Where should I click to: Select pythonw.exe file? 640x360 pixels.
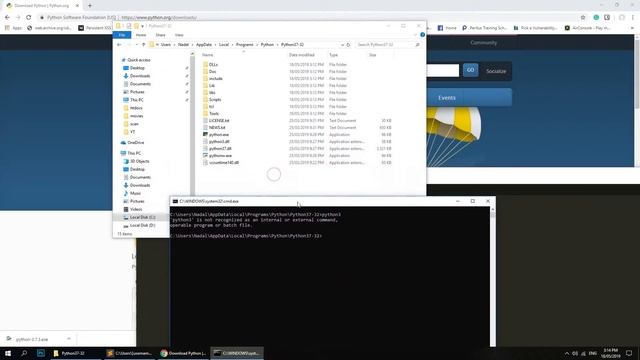[220, 156]
